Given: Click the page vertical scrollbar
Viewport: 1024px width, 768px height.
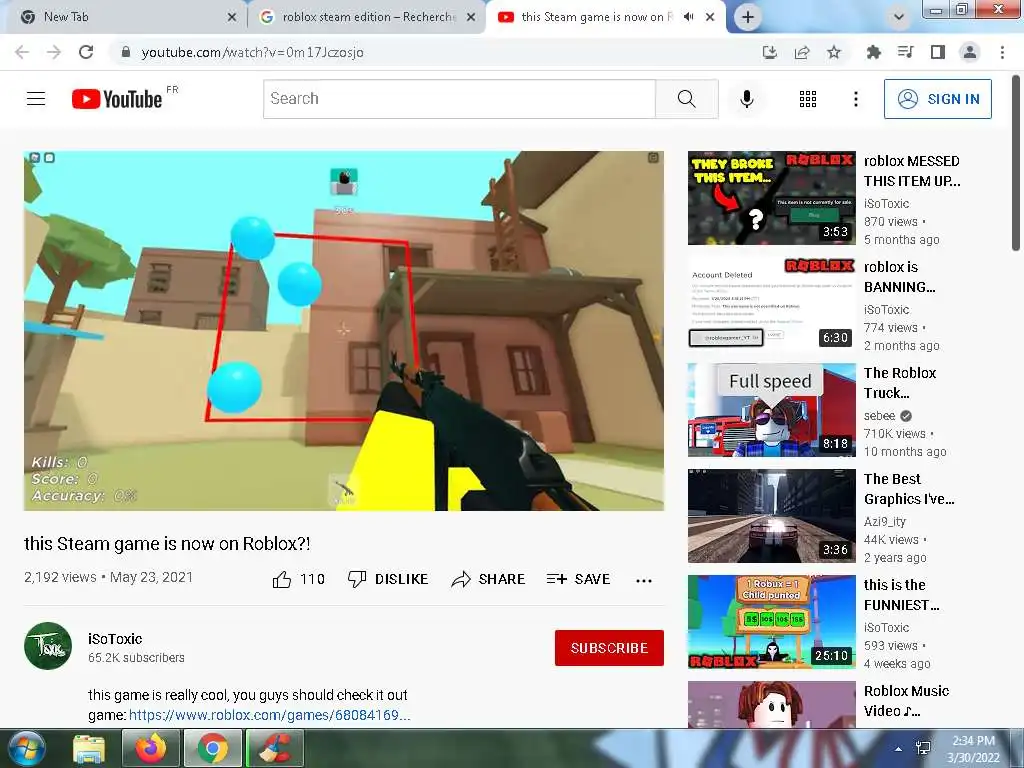Looking at the screenshot, I should tap(1016, 163).
